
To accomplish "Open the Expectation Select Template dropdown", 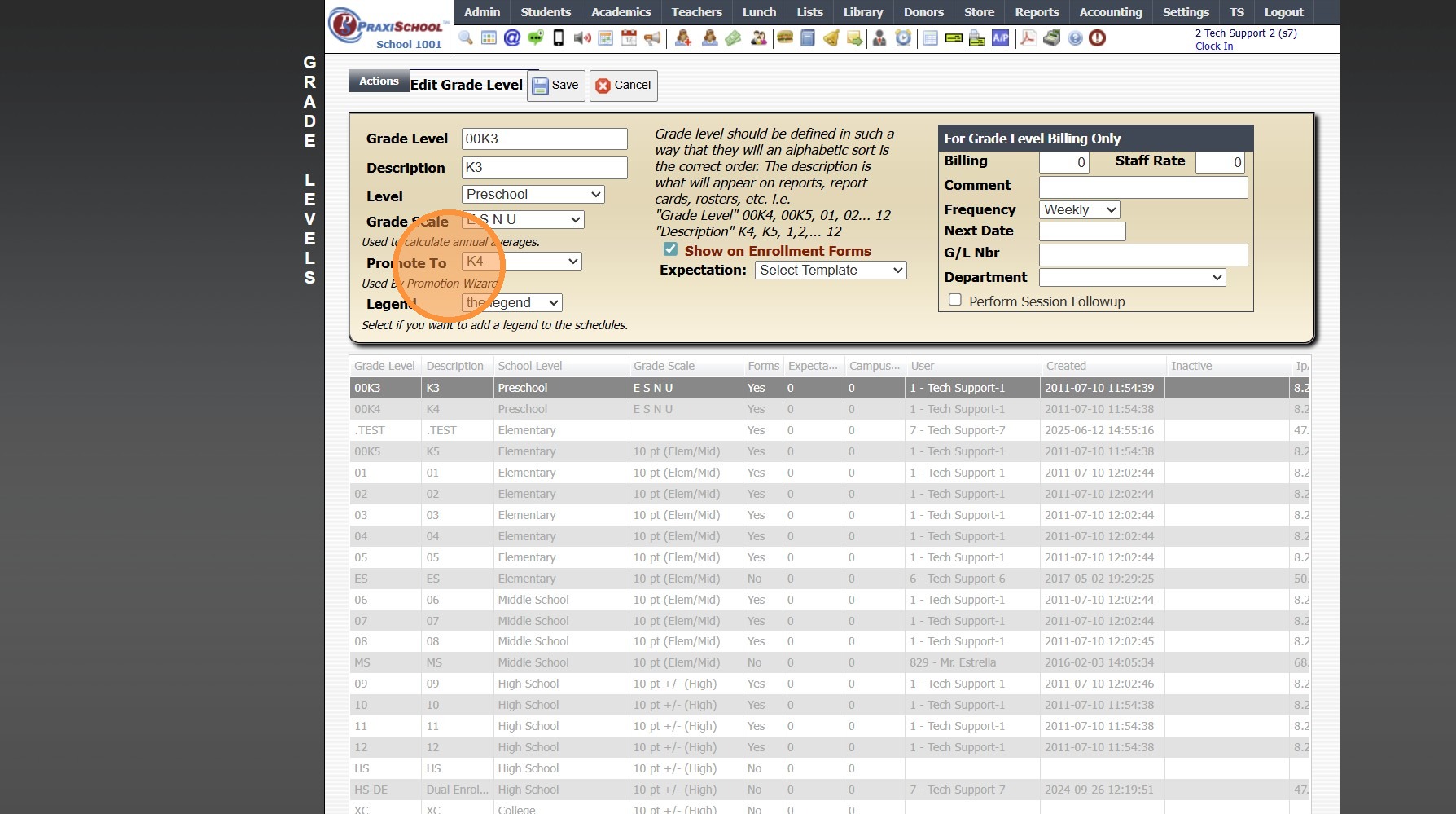I will click(831, 270).
